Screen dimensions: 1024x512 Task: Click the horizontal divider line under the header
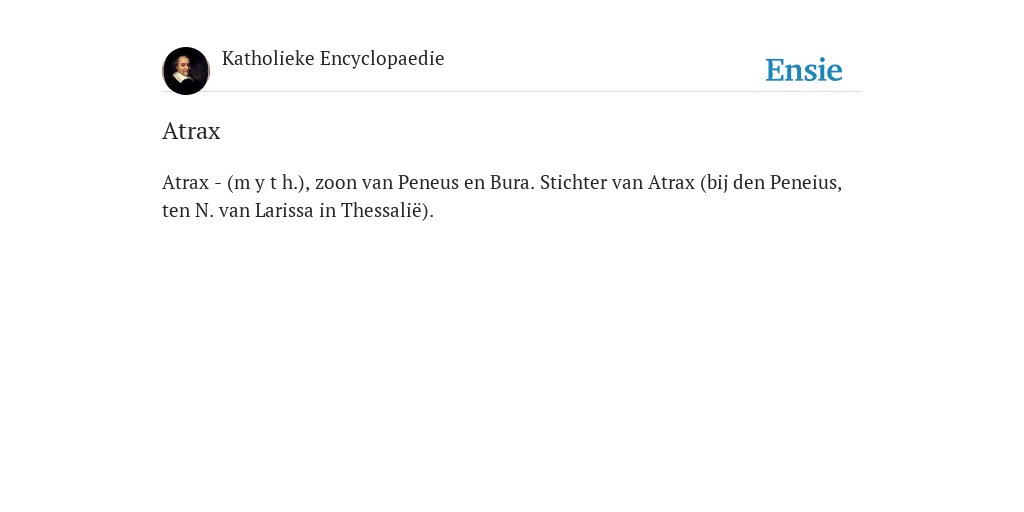coord(512,91)
